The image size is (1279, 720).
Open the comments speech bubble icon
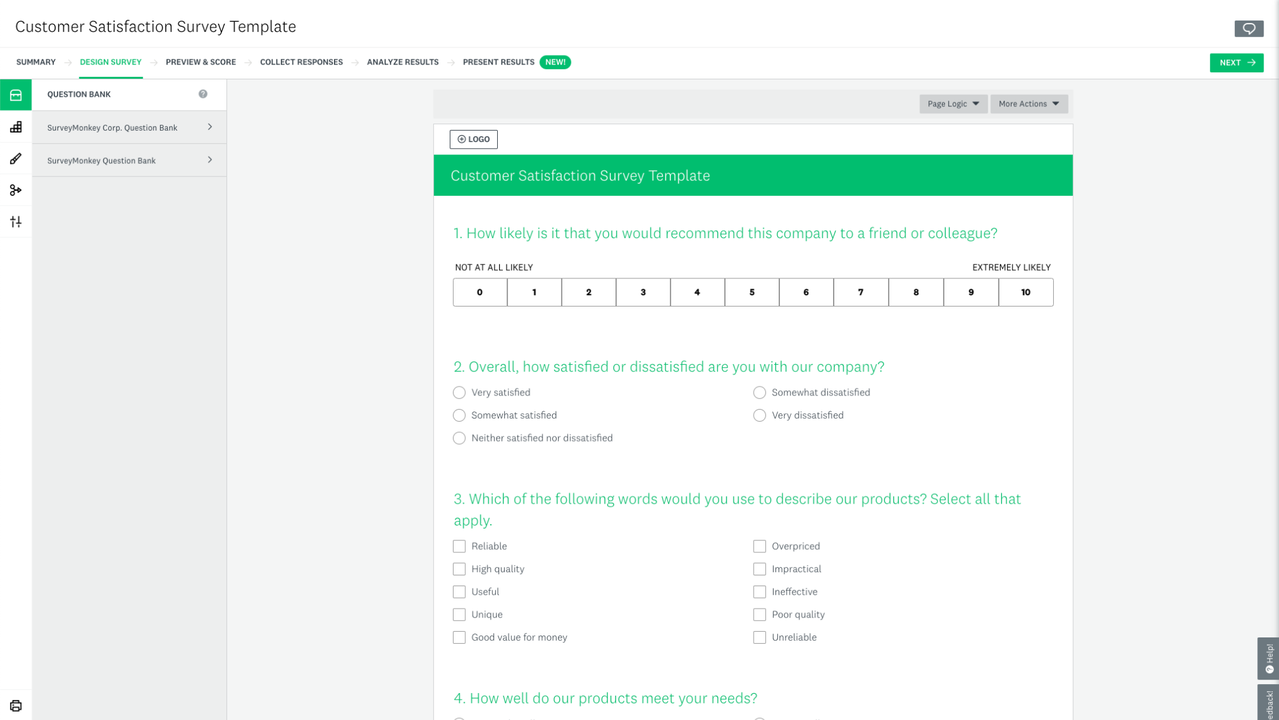pyautogui.click(x=1248, y=29)
